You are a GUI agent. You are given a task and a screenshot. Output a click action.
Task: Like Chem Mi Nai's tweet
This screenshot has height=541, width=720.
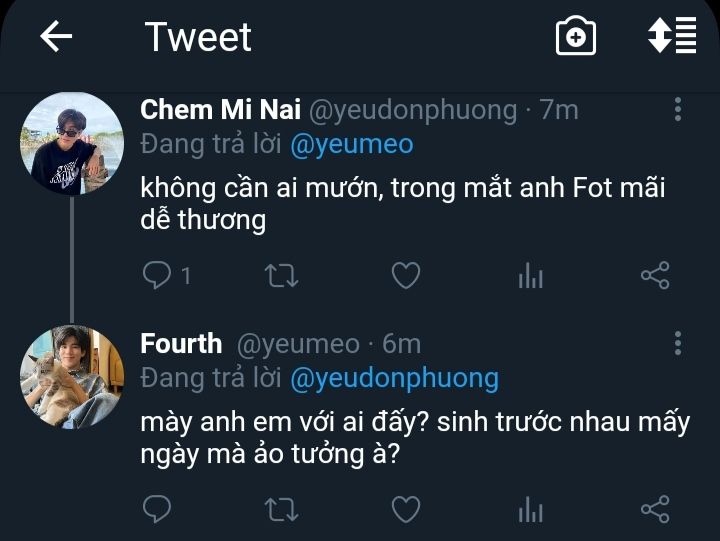coord(405,275)
